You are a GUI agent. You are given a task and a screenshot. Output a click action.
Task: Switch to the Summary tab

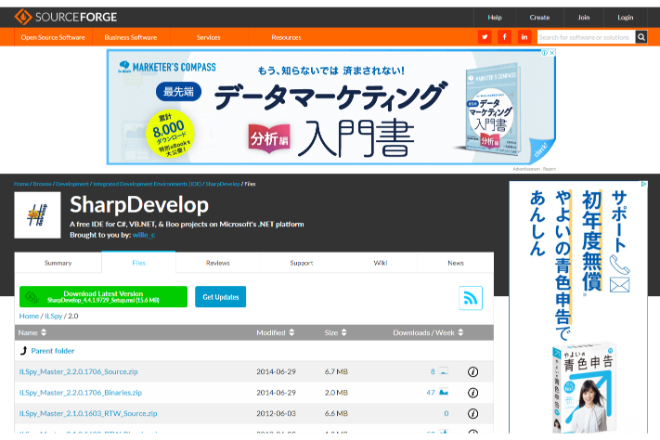click(x=58, y=263)
